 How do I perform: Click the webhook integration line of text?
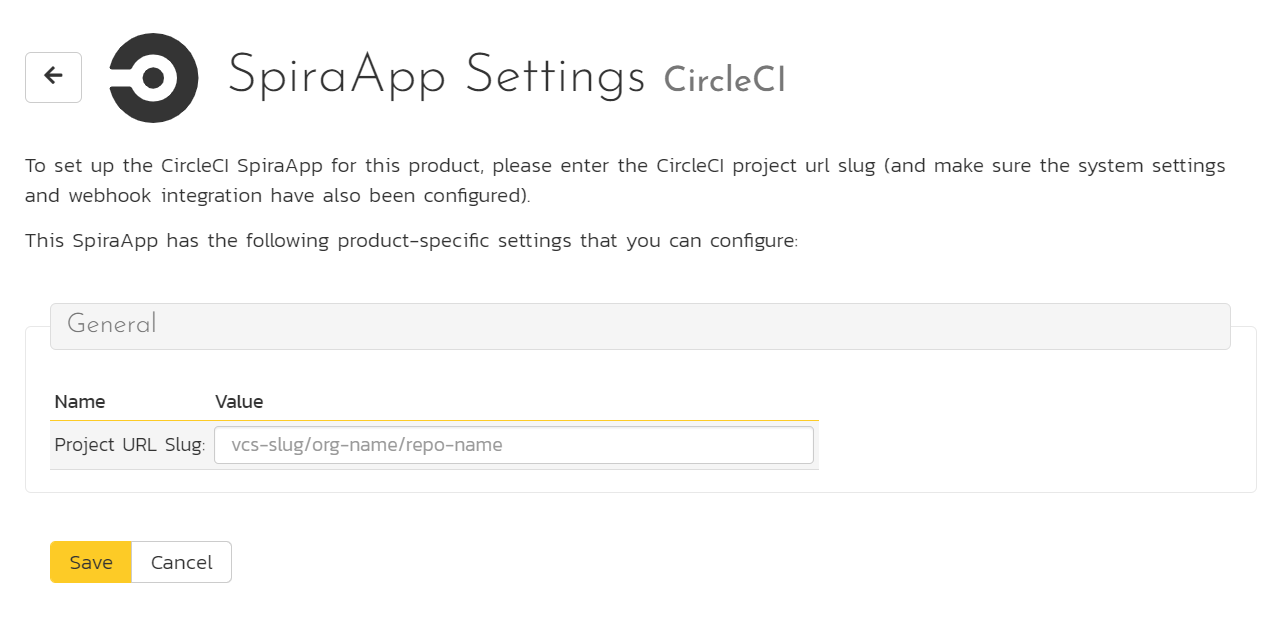tap(278, 195)
